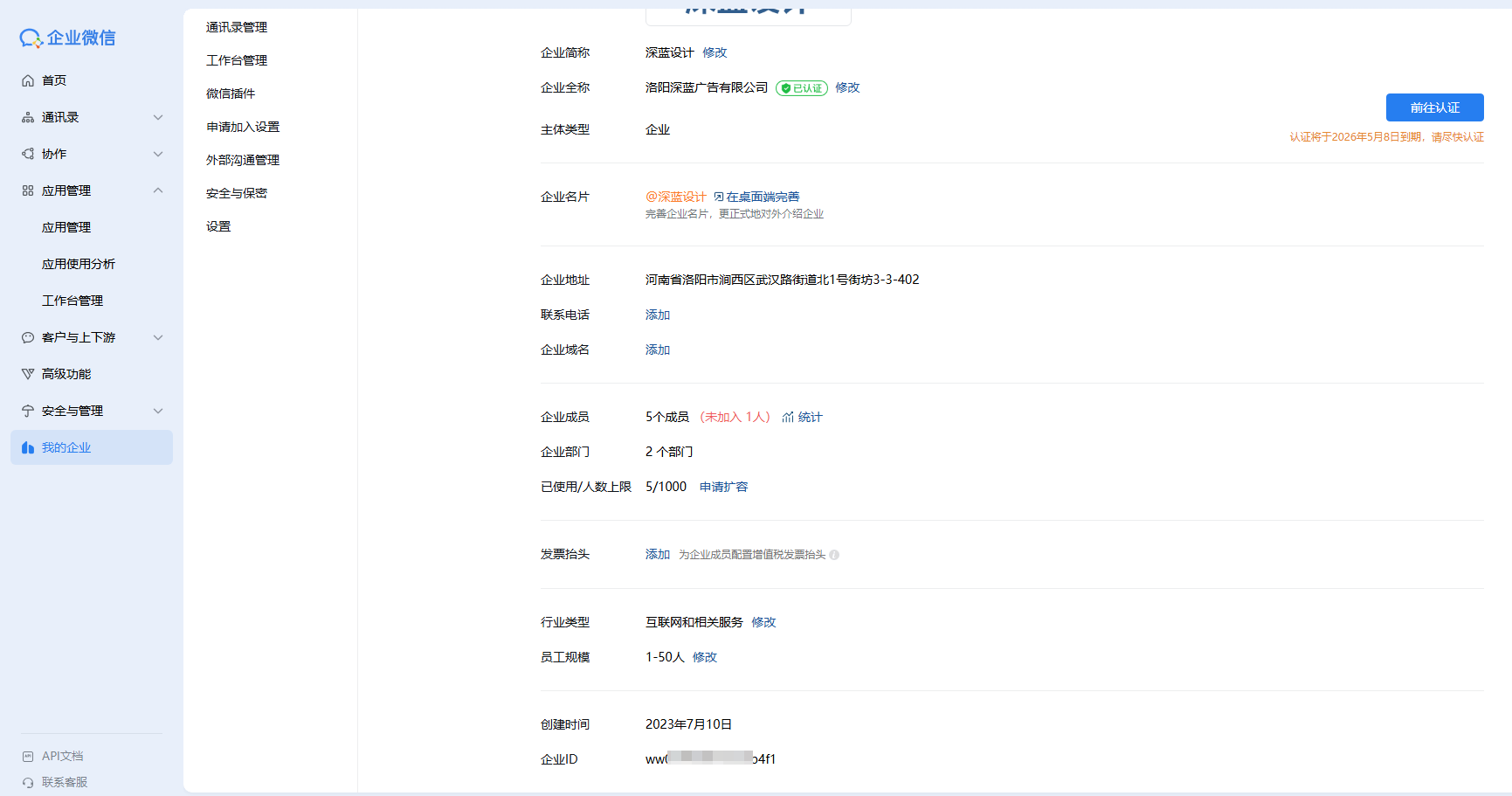Click the statistics chart icon next to 统计
The image size is (1512, 796).
pos(788,417)
